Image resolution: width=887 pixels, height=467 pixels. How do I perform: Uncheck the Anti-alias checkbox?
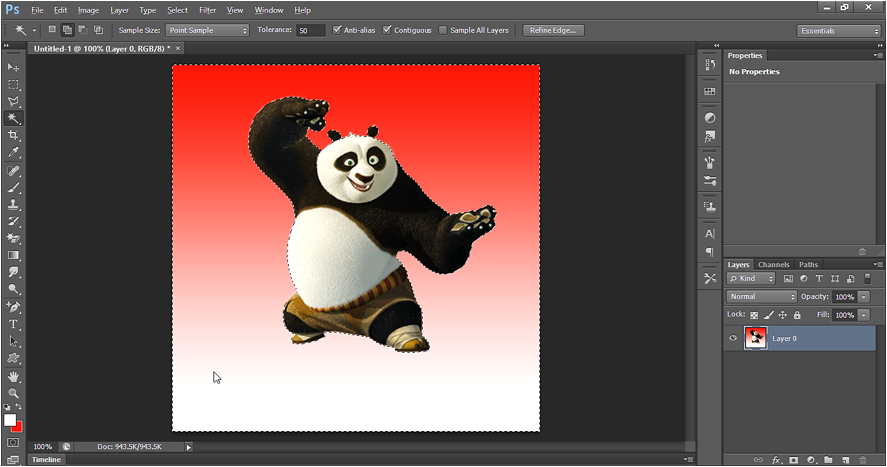point(337,30)
